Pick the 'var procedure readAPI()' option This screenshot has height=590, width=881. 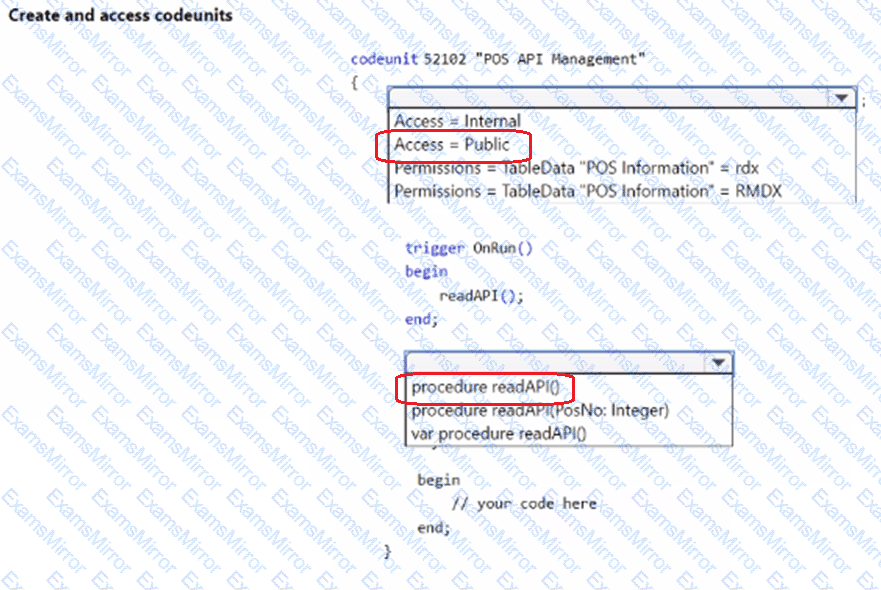498,433
